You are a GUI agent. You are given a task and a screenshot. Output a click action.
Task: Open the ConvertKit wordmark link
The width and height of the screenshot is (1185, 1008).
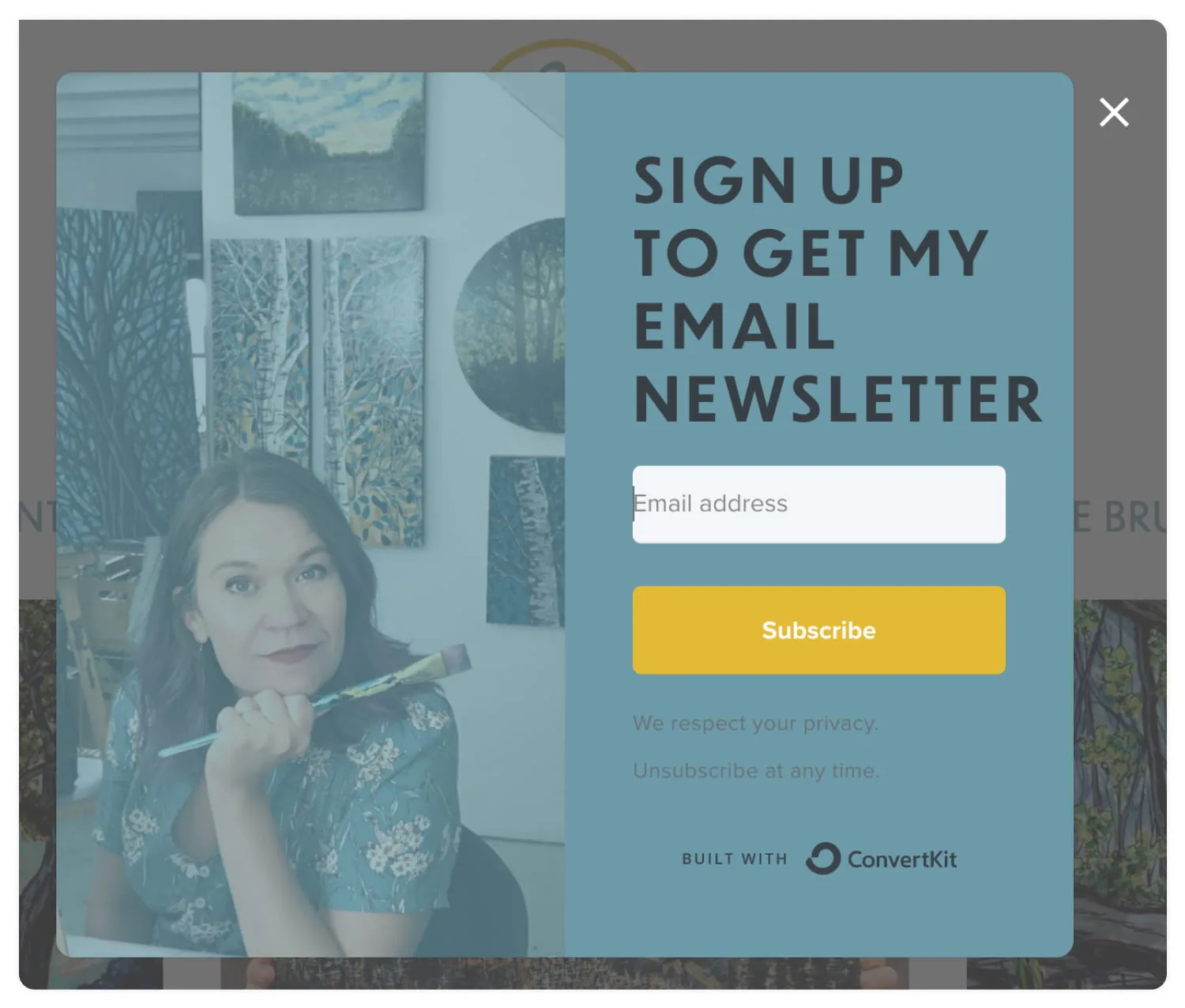tap(901, 859)
